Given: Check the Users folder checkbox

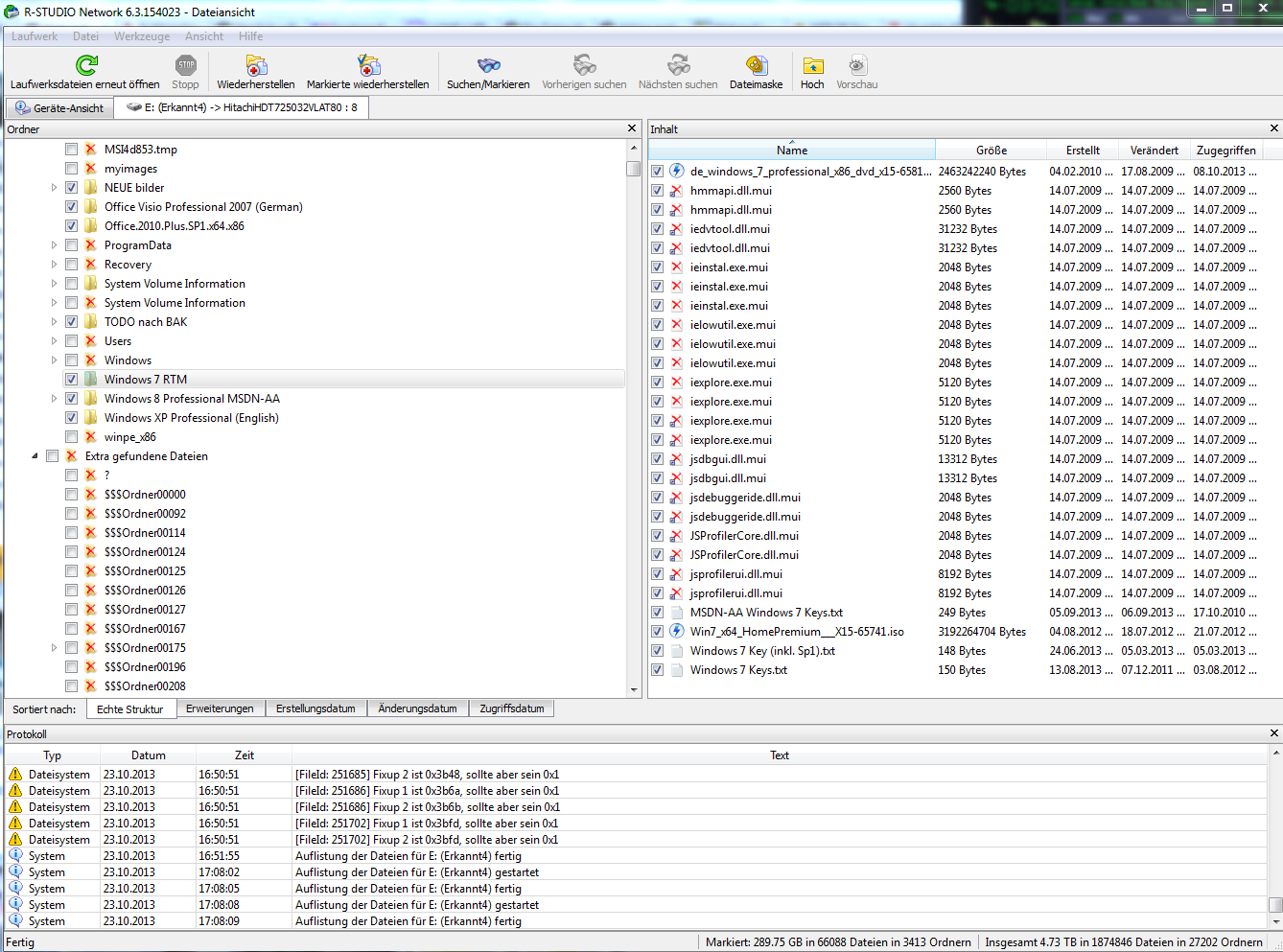Looking at the screenshot, I should [x=72, y=341].
